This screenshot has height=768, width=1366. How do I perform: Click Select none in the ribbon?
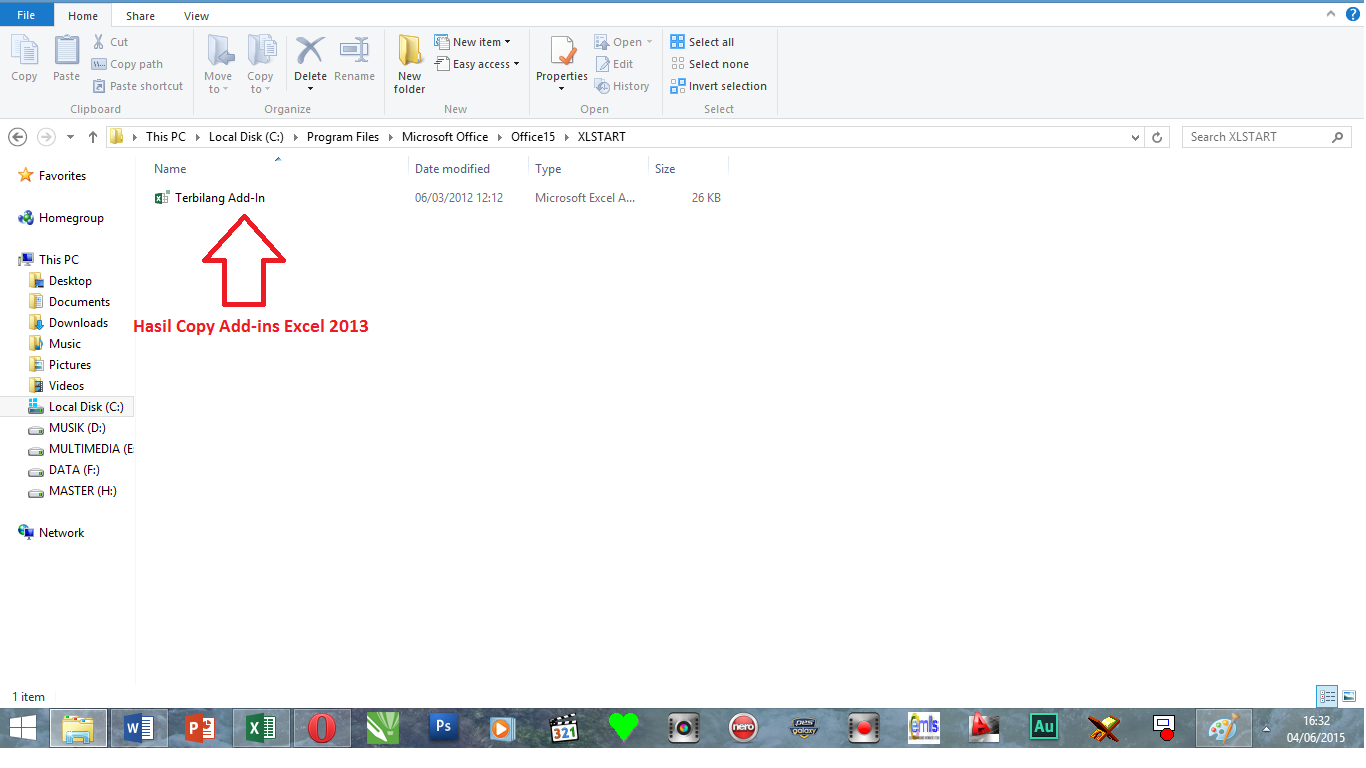pos(709,64)
